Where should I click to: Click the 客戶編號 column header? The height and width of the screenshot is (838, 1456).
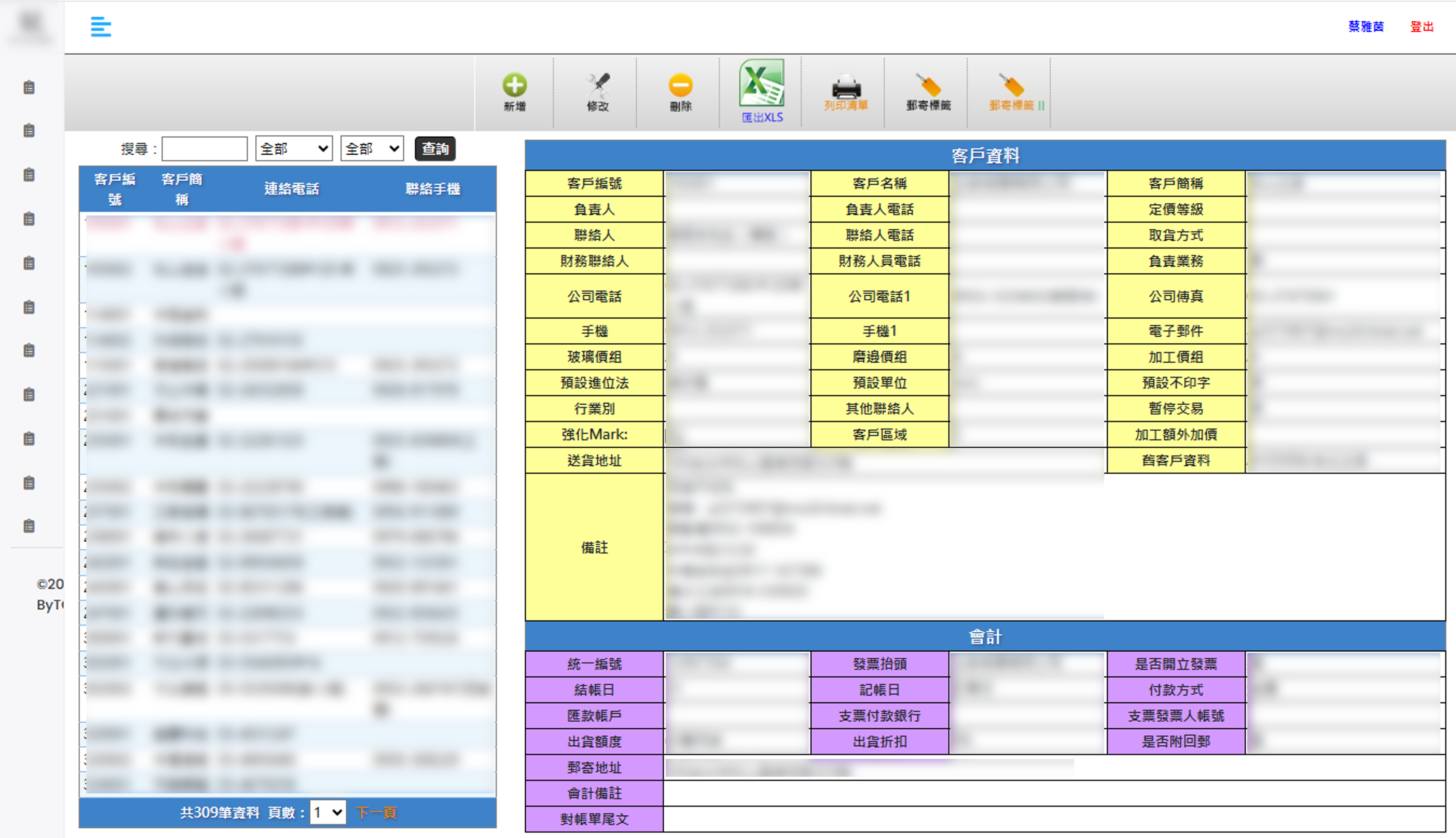[x=115, y=189]
